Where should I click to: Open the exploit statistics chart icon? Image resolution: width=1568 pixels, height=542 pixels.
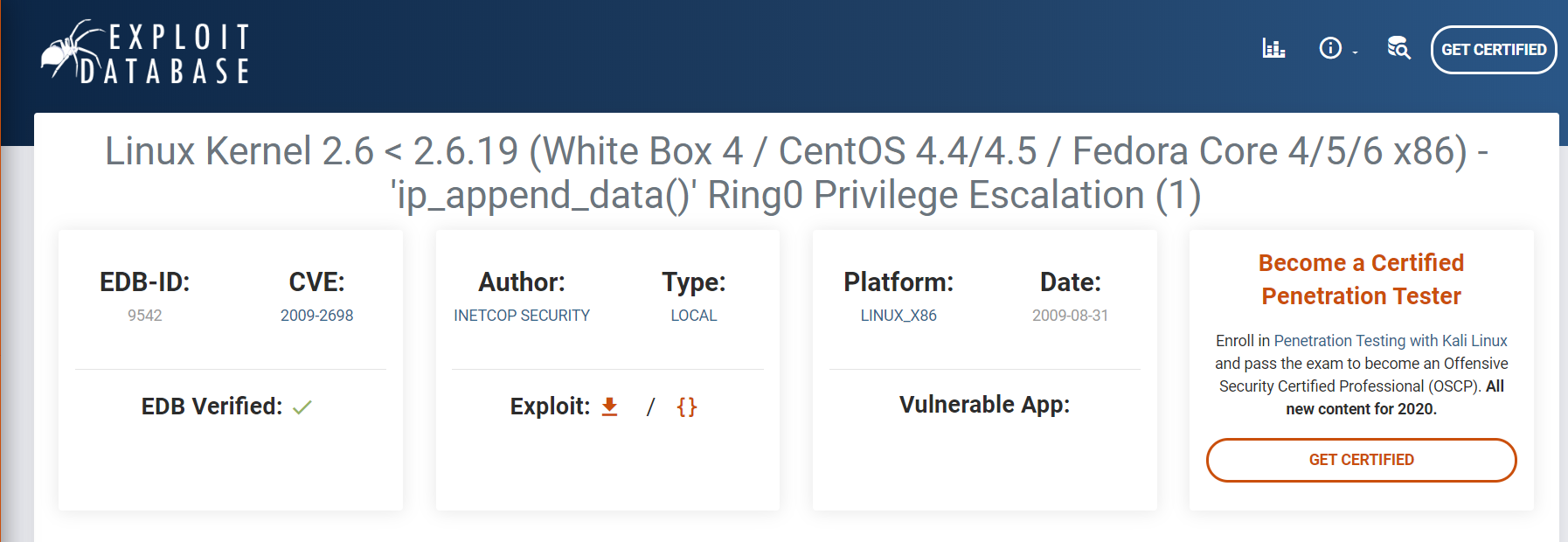(1273, 48)
